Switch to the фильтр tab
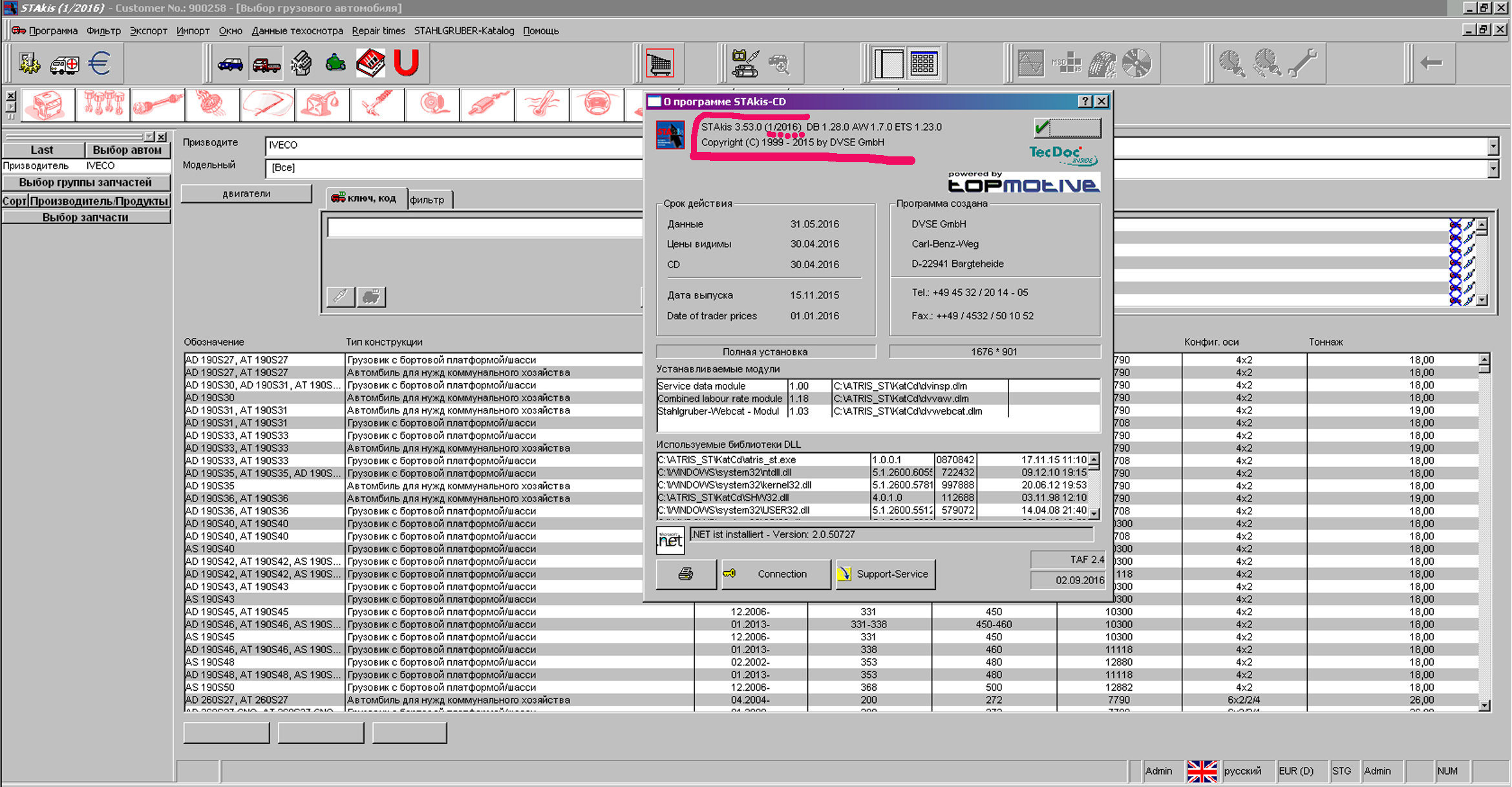Viewport: 1512px width, 787px height. coord(427,200)
